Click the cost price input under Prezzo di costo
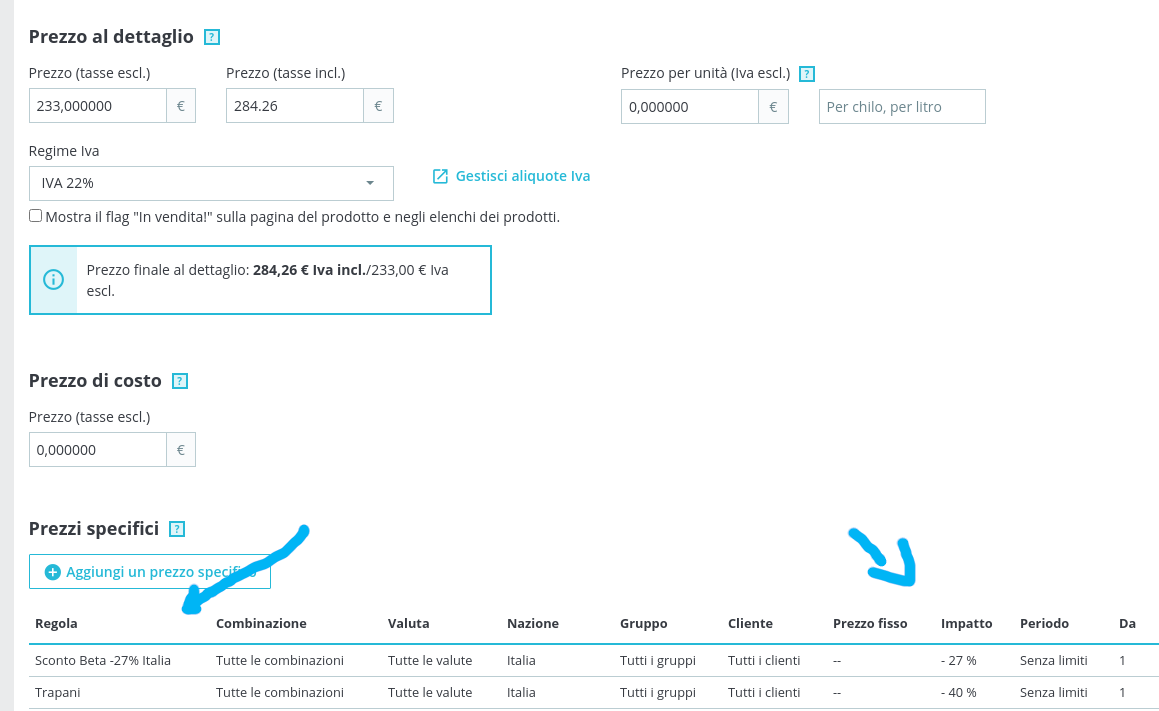Viewport: 1159px width, 711px height. (97, 449)
